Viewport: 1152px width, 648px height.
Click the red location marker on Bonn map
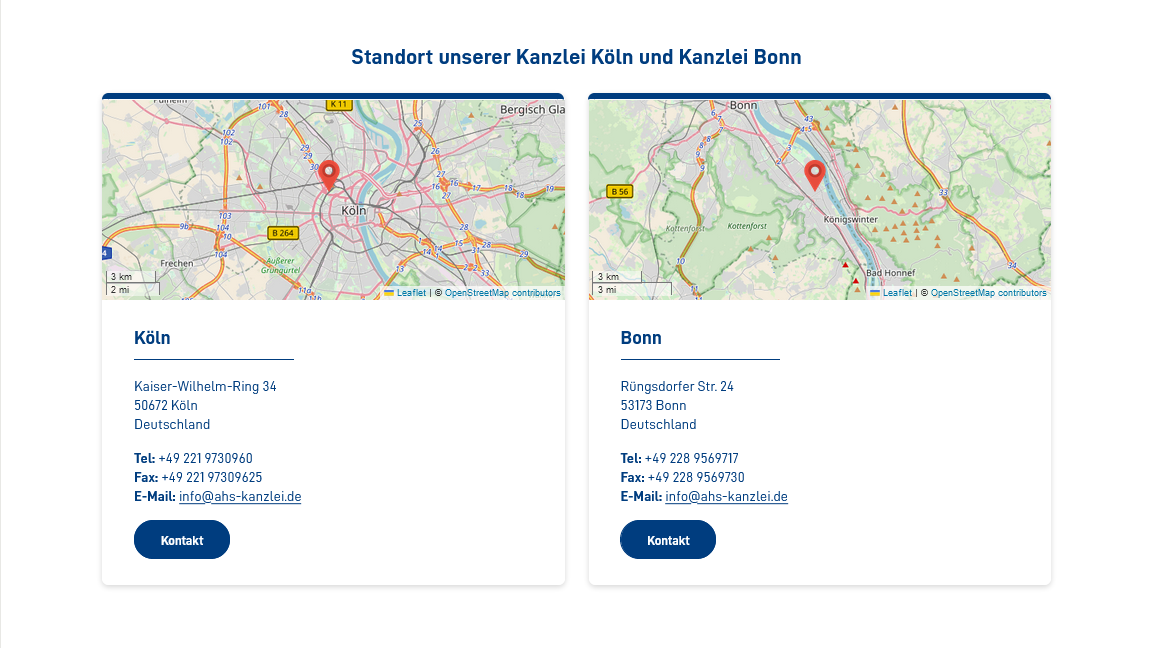click(x=815, y=175)
